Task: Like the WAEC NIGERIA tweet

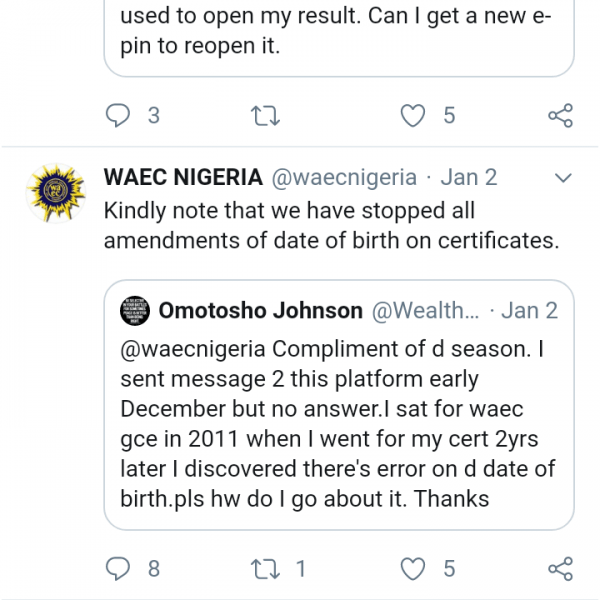Action: [x=413, y=569]
